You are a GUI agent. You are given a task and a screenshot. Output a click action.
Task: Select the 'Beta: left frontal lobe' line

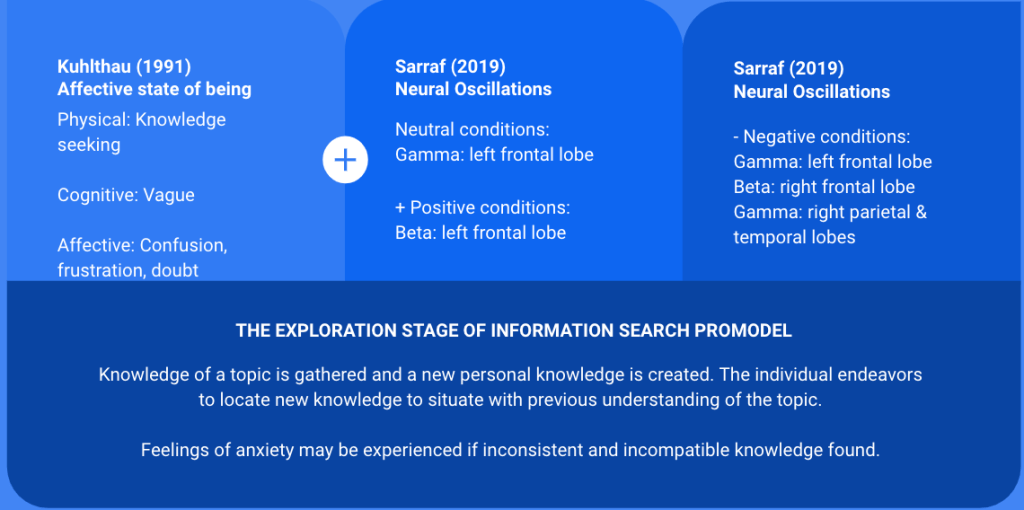480,233
